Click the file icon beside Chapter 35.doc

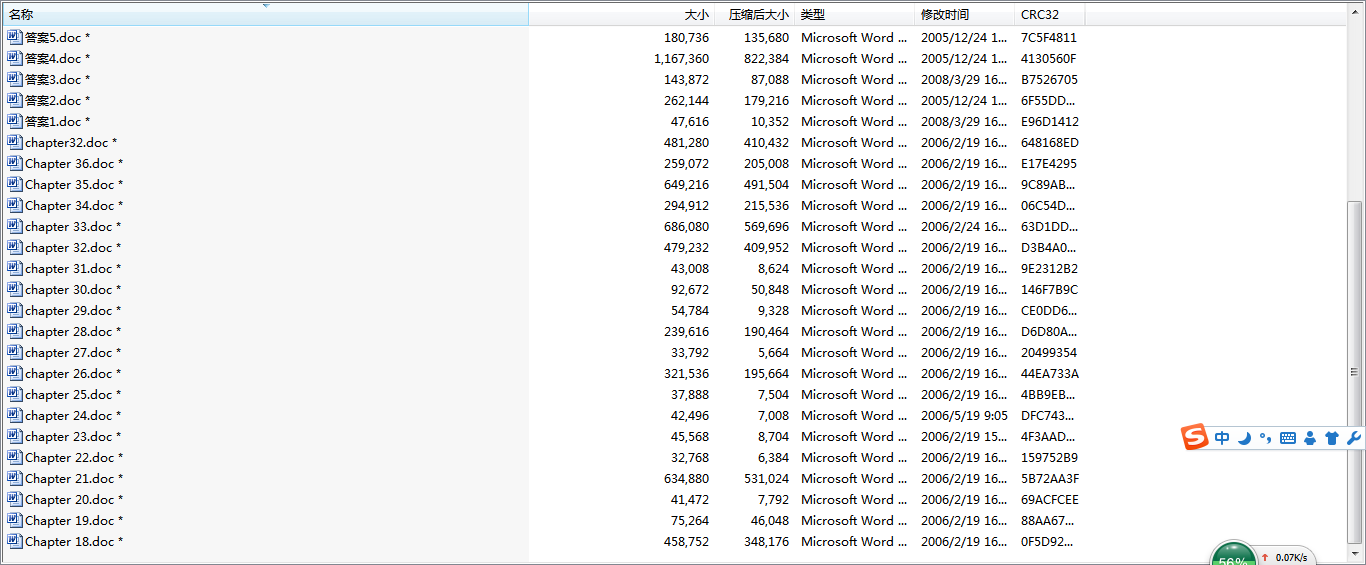pos(14,184)
